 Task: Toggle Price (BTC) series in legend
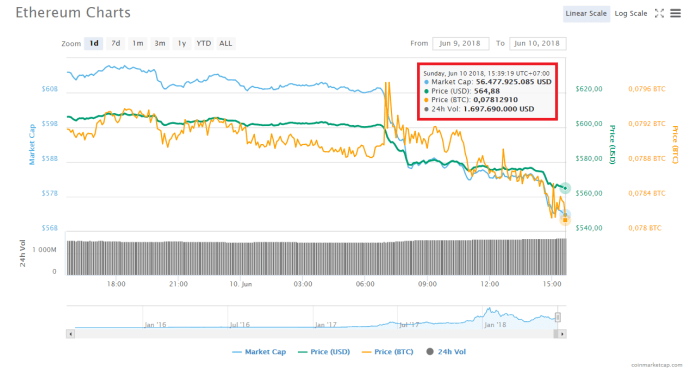[x=388, y=352]
